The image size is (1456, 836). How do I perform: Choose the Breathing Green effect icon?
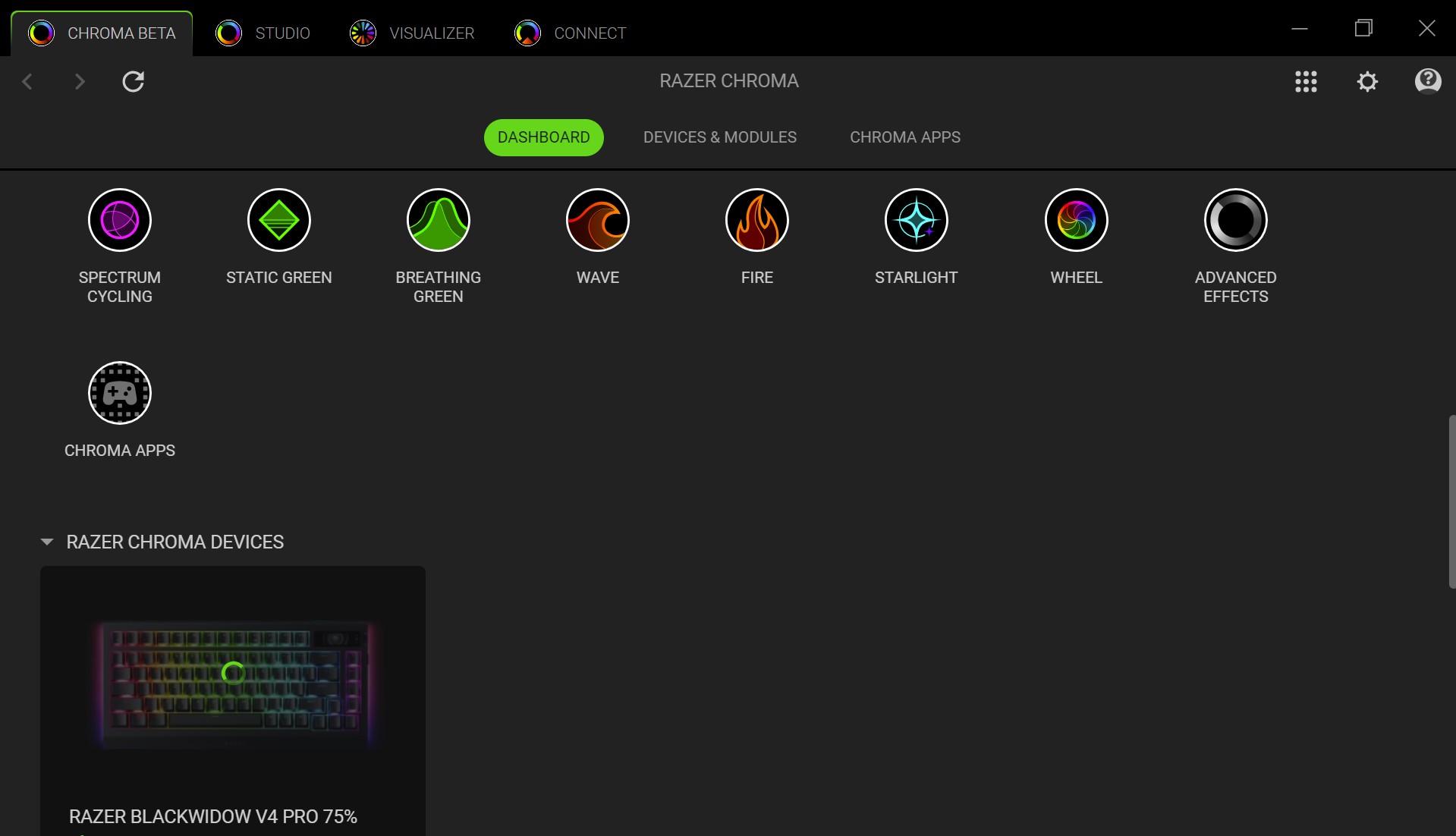[439, 220]
